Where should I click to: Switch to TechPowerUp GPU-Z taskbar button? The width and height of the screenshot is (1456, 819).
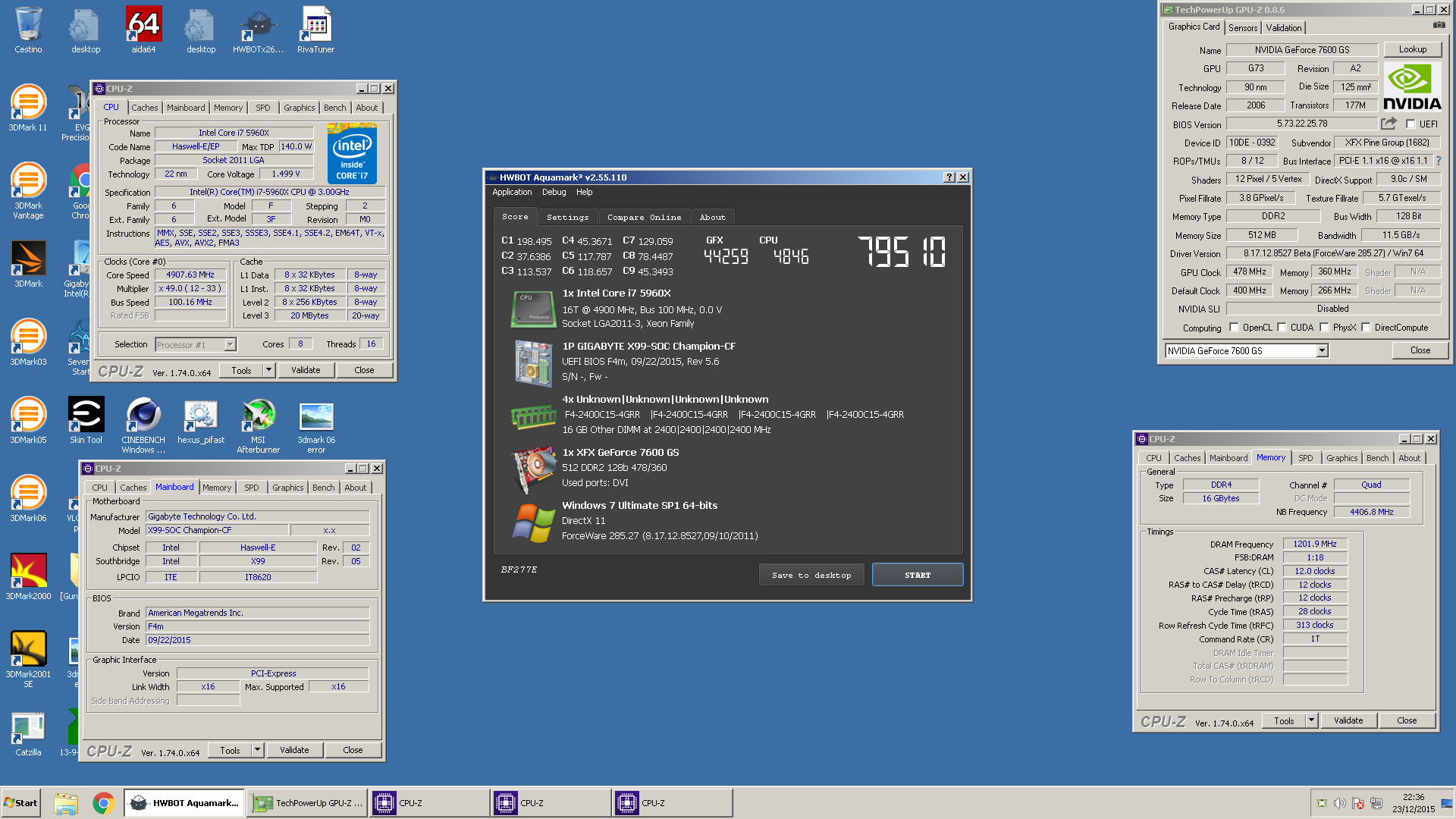pyautogui.click(x=307, y=803)
